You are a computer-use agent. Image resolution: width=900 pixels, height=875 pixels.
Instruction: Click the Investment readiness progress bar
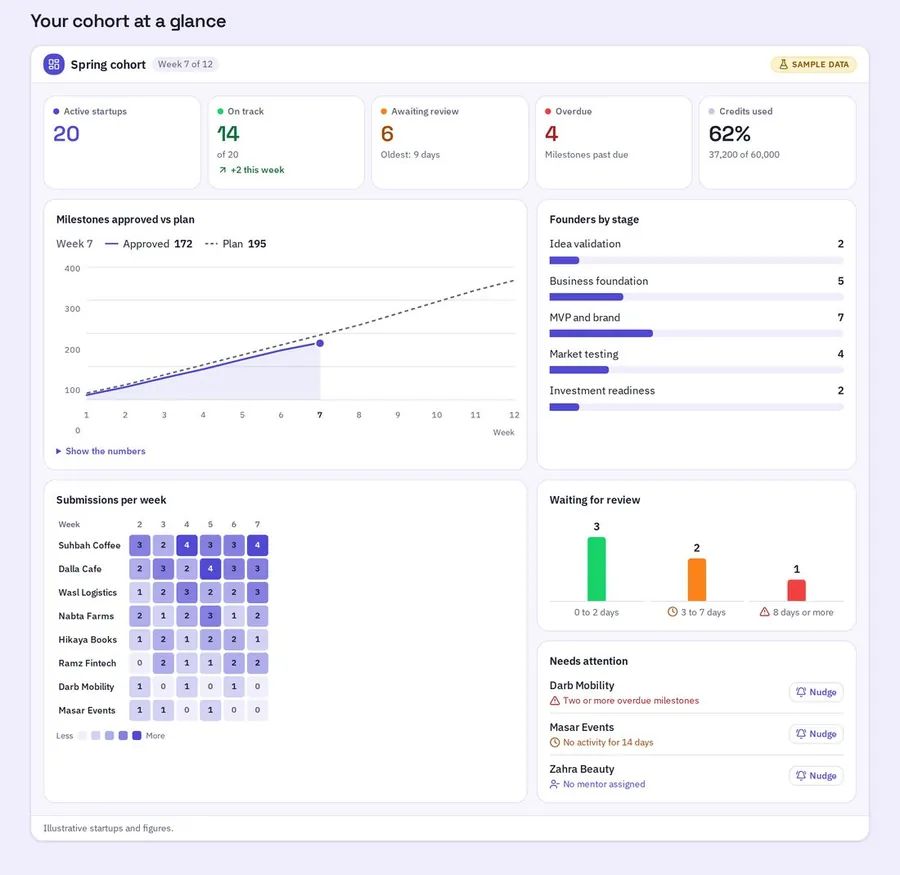(x=696, y=407)
